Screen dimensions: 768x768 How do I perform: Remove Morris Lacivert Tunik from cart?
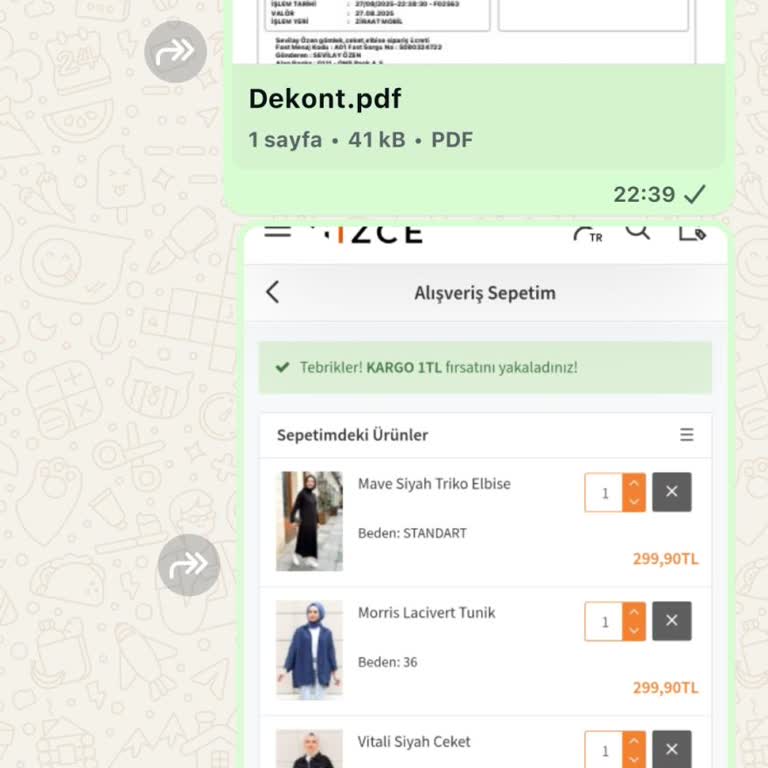click(672, 621)
